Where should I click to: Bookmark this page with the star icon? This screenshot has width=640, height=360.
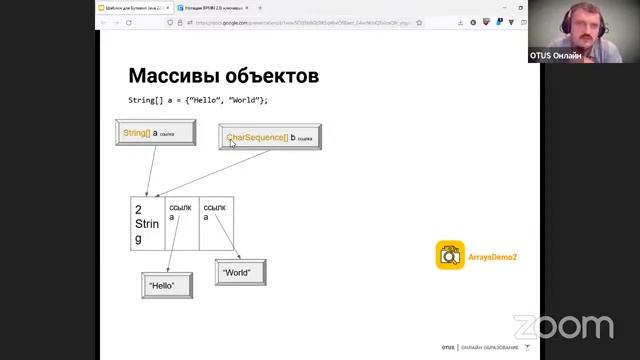419,23
